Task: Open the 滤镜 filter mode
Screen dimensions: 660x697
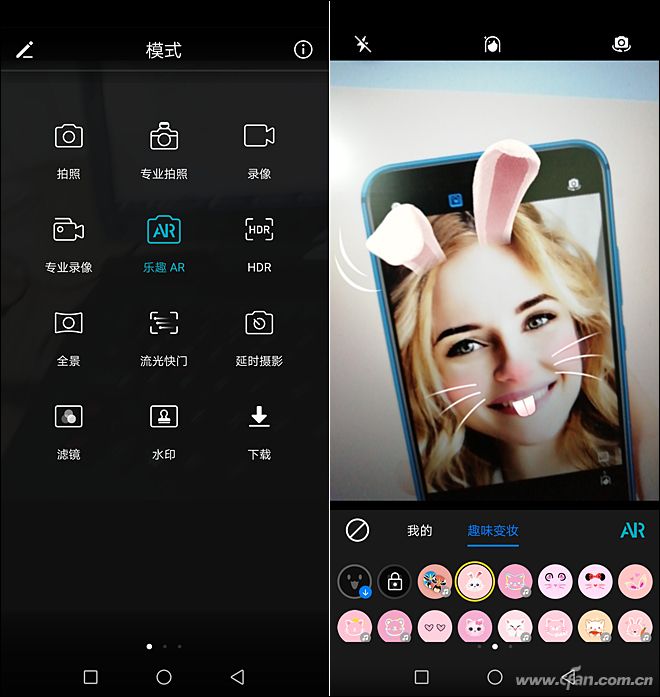Action: click(x=68, y=417)
